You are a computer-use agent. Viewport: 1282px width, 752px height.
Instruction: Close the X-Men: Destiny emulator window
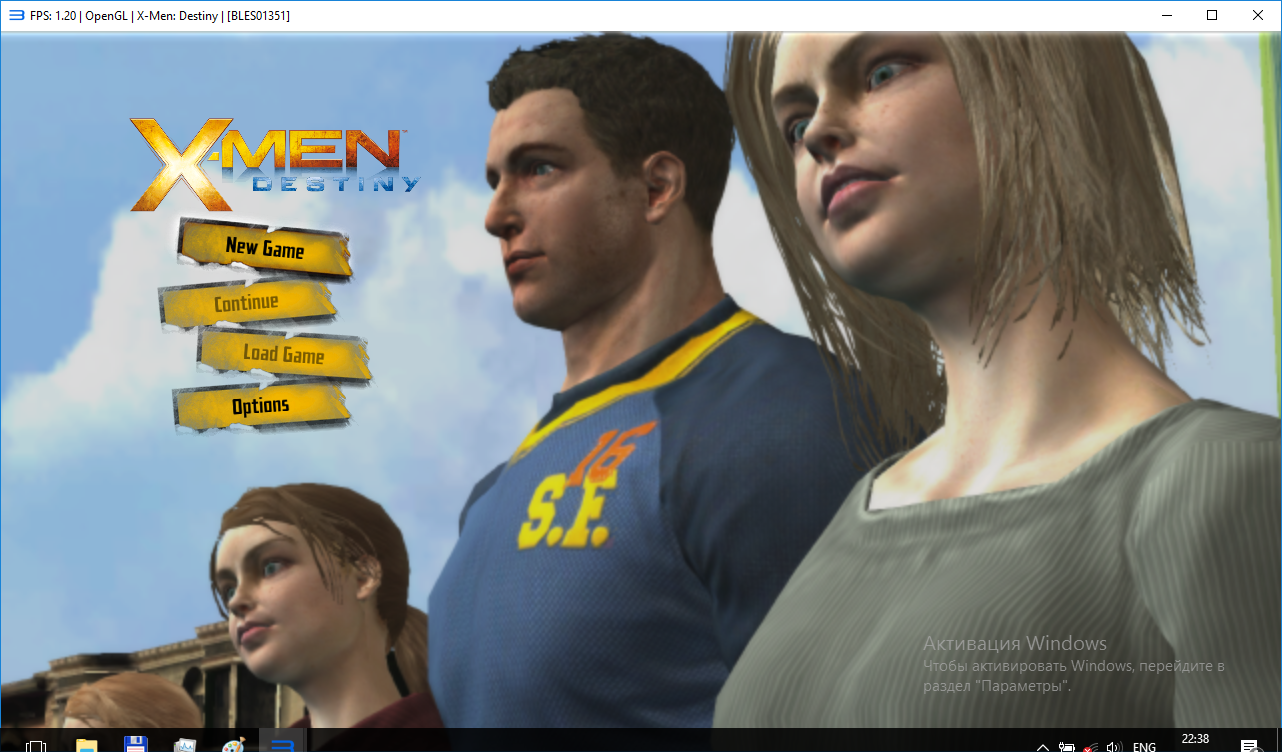pos(1258,15)
